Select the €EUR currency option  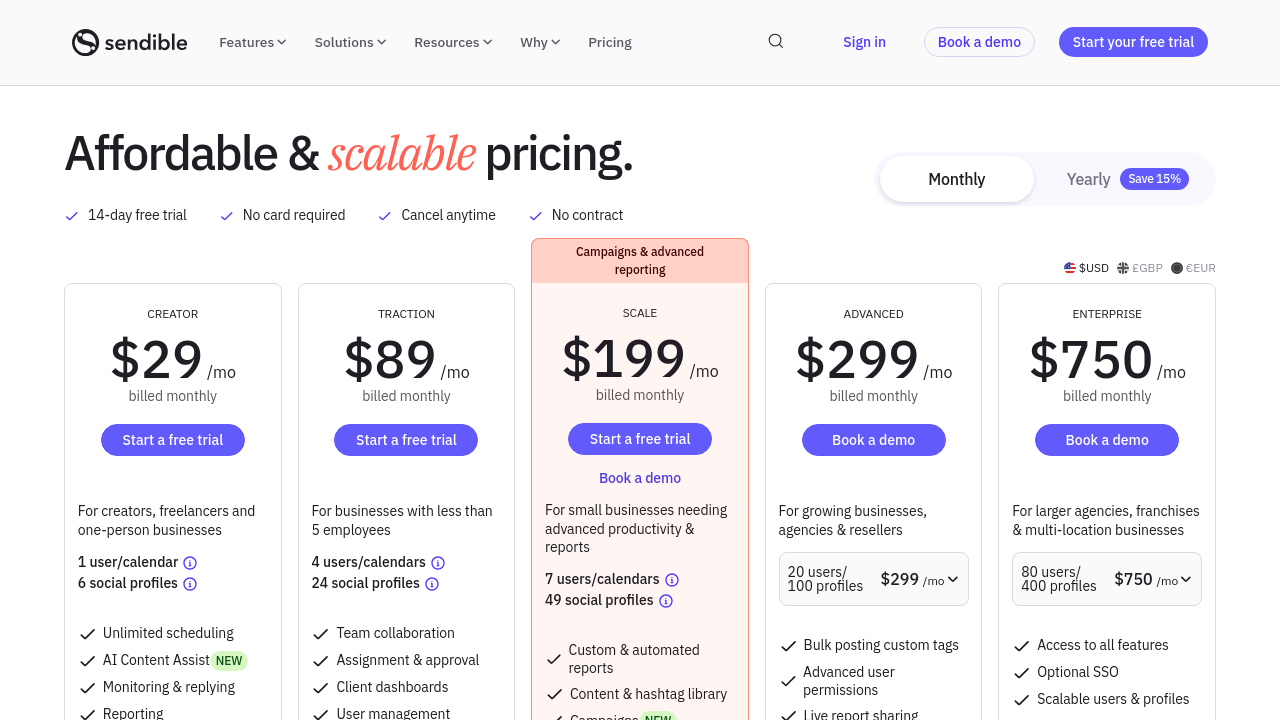click(x=1194, y=268)
